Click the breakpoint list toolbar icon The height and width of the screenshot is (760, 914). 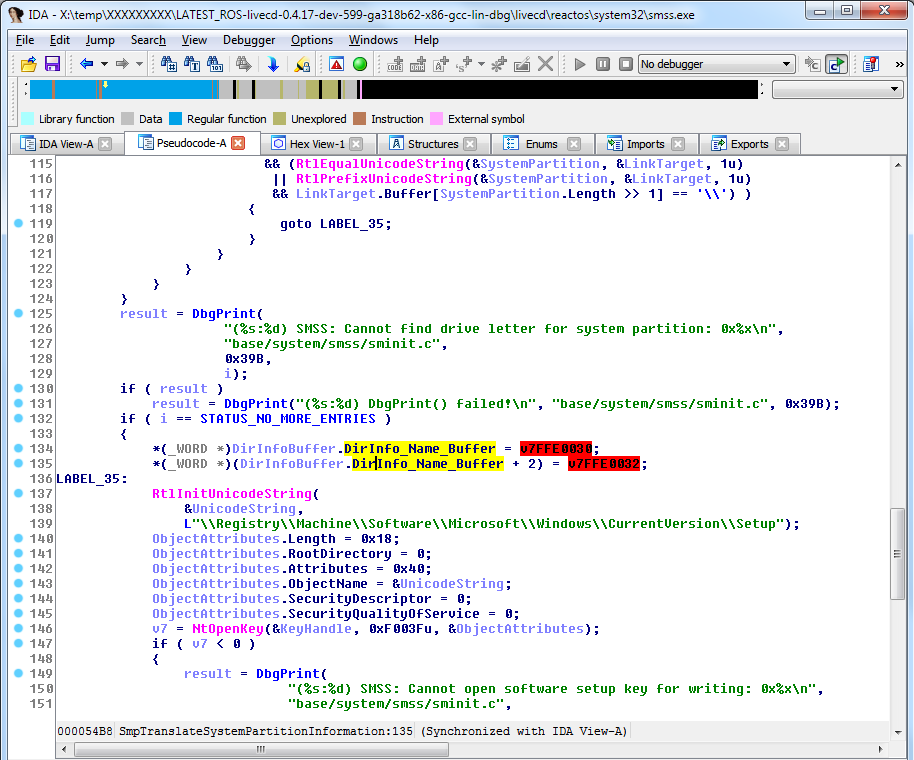click(x=871, y=64)
